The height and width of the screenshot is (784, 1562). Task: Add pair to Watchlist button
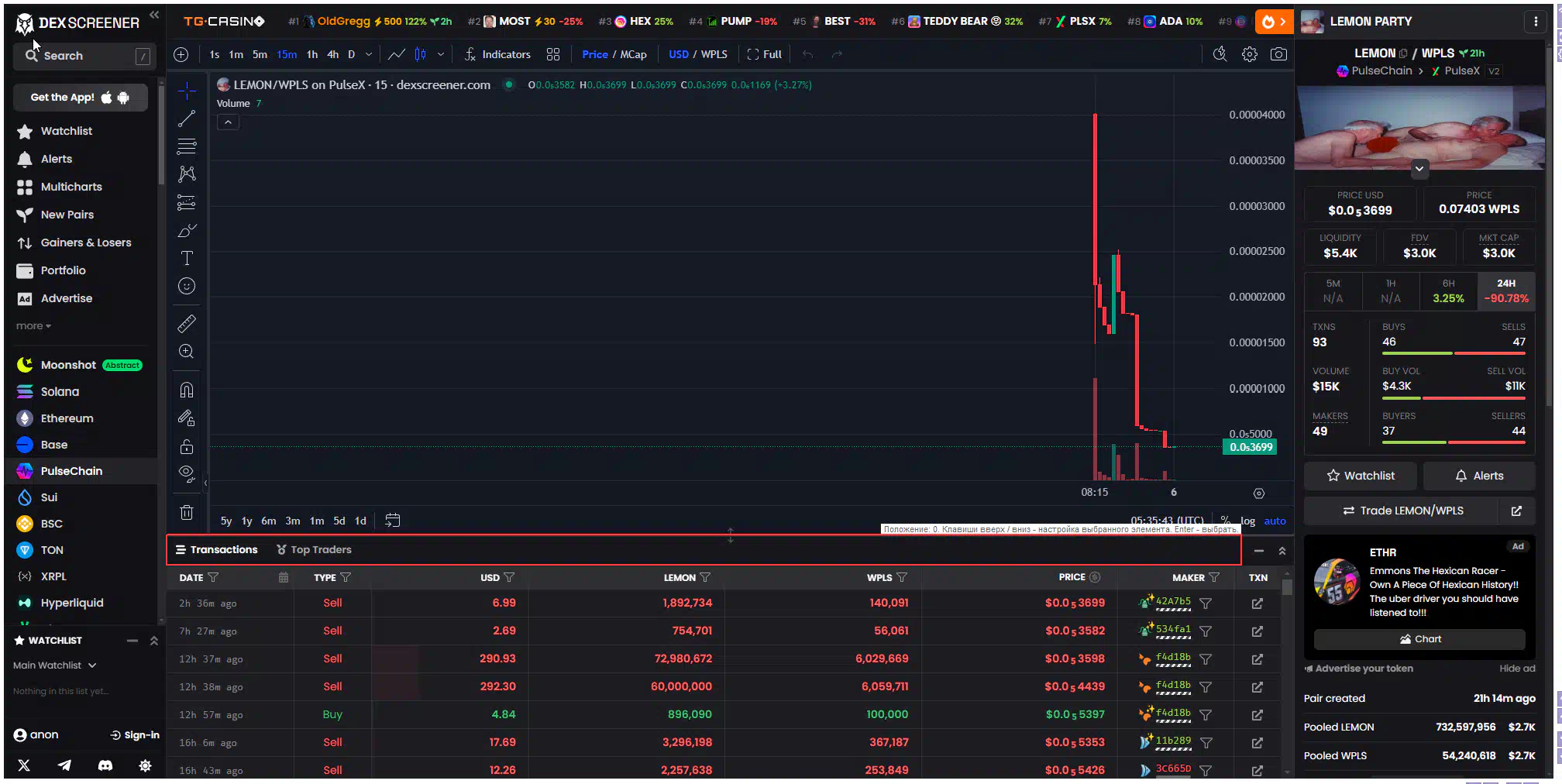(x=1361, y=476)
